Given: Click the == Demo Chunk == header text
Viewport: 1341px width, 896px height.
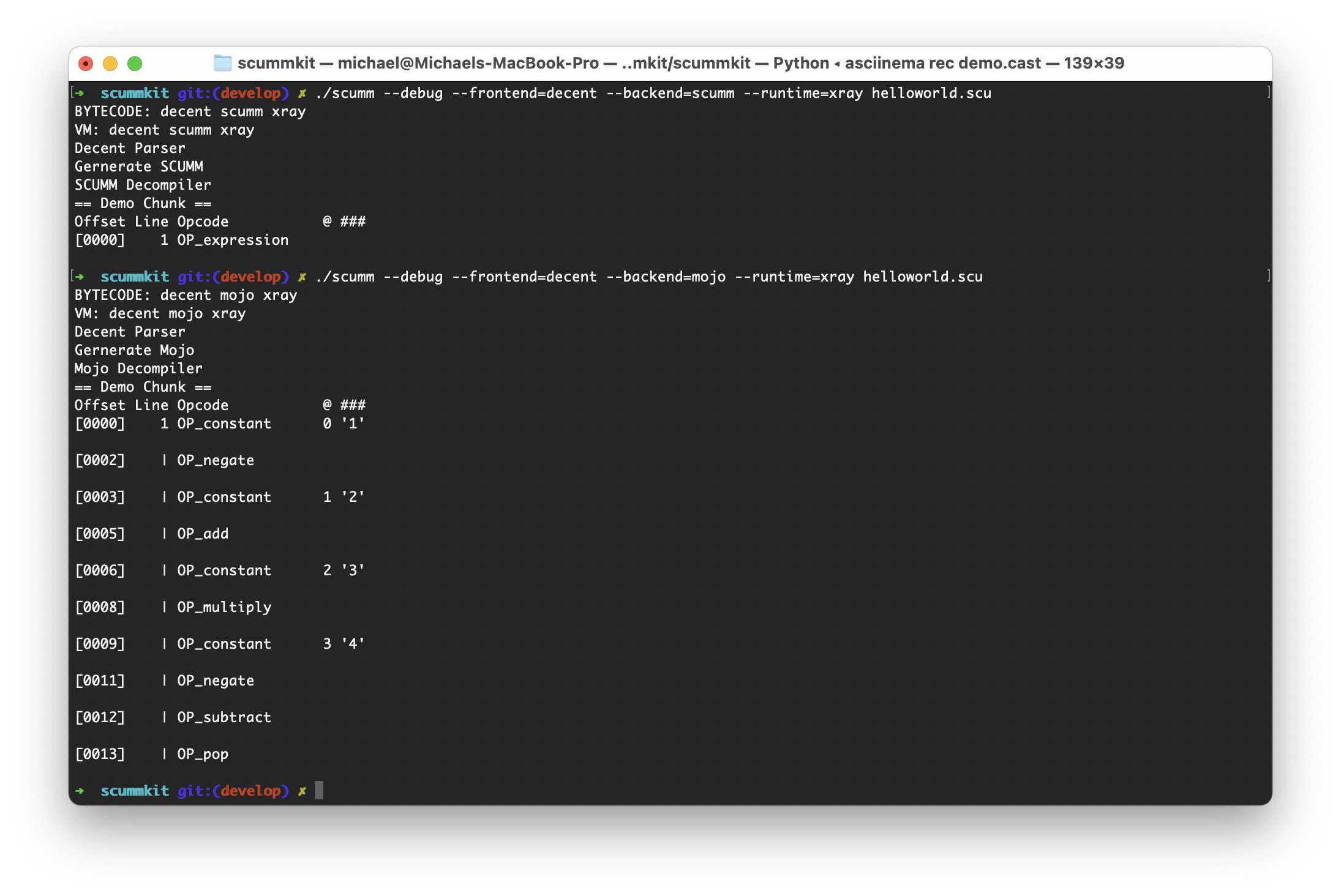Looking at the screenshot, I should coord(143,203).
